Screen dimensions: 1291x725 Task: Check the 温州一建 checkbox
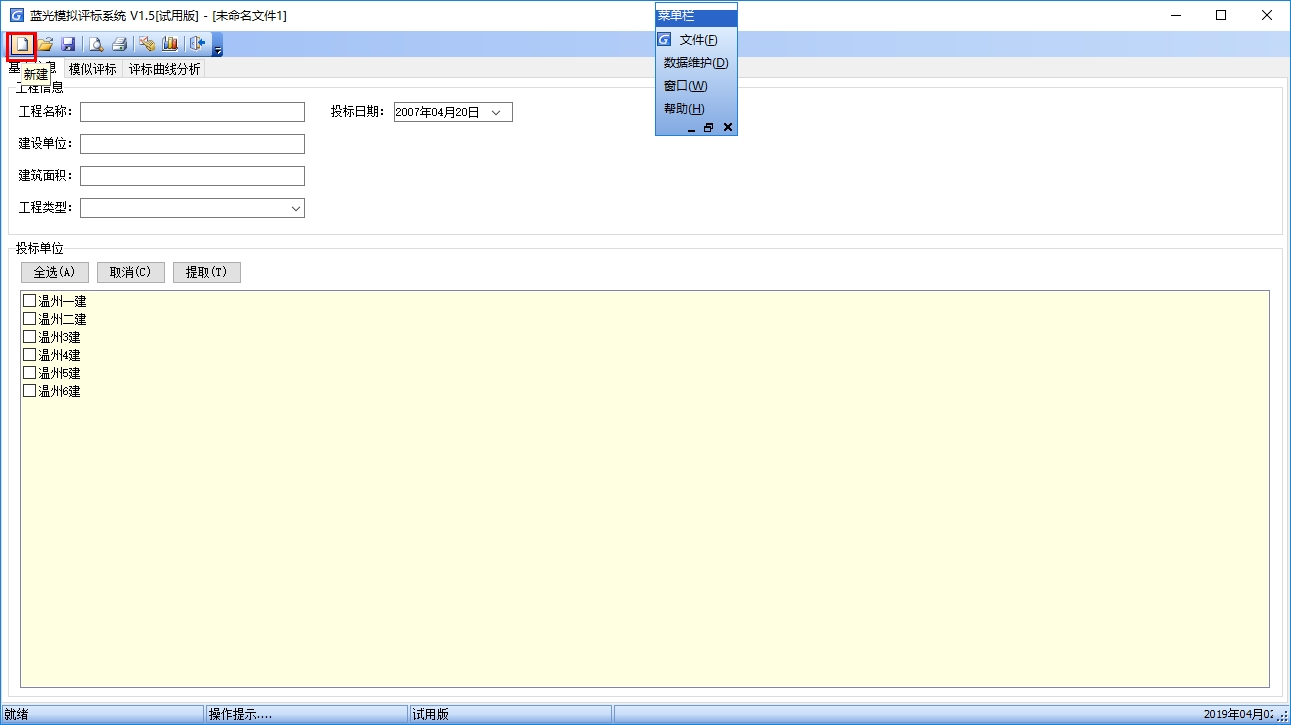(x=29, y=301)
